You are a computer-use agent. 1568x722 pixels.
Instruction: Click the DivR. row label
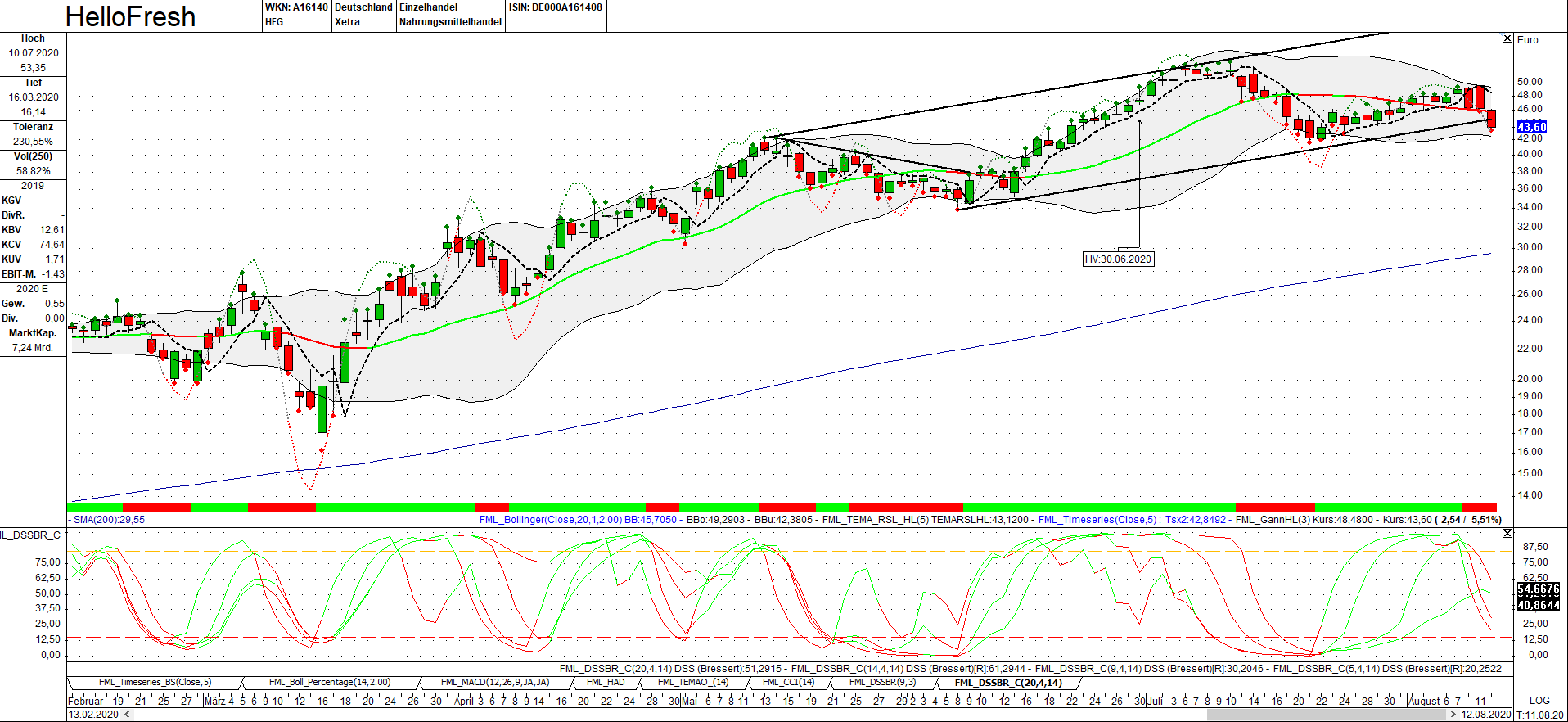[x=13, y=215]
